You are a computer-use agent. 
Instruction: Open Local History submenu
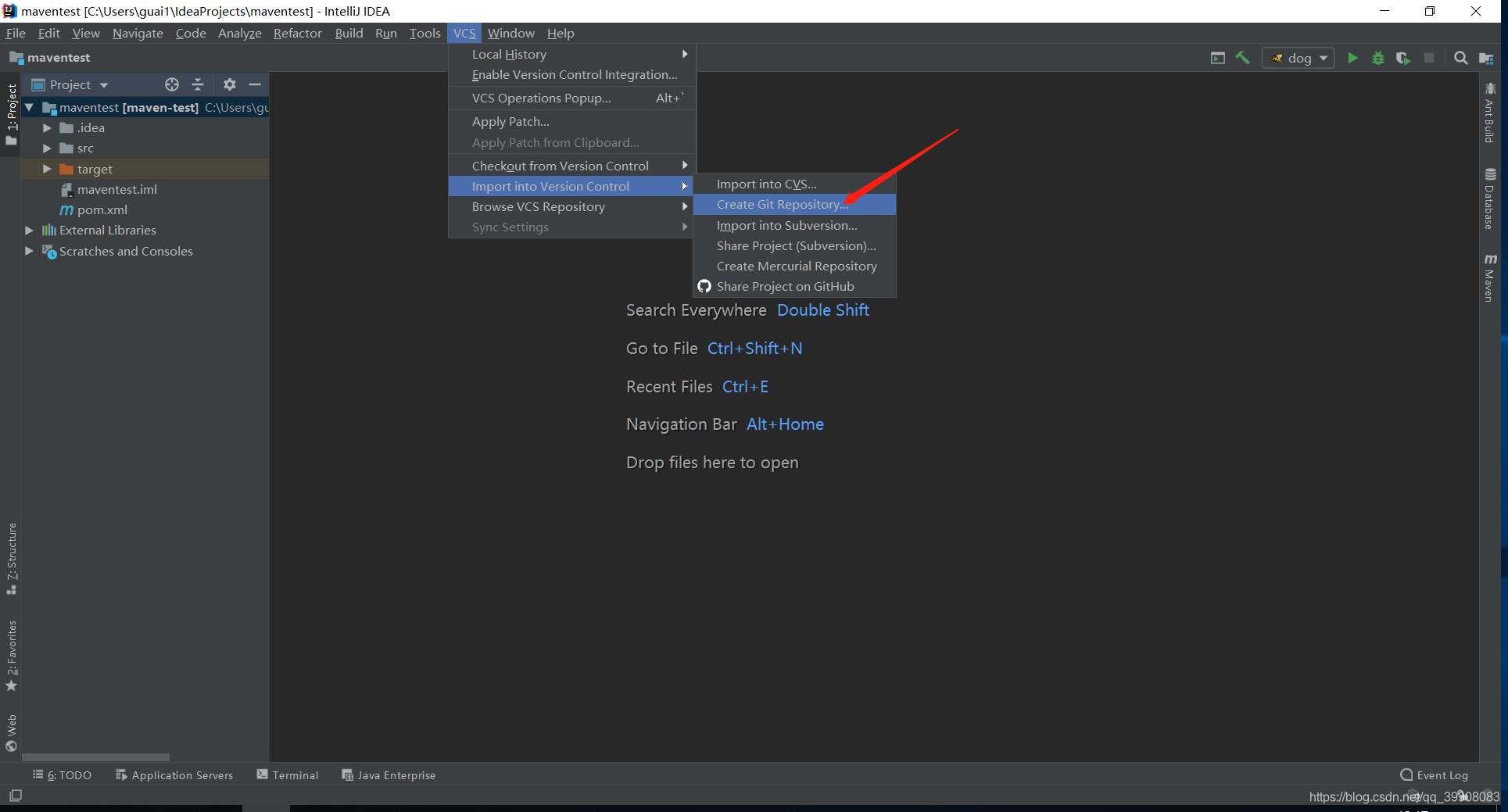[571, 54]
